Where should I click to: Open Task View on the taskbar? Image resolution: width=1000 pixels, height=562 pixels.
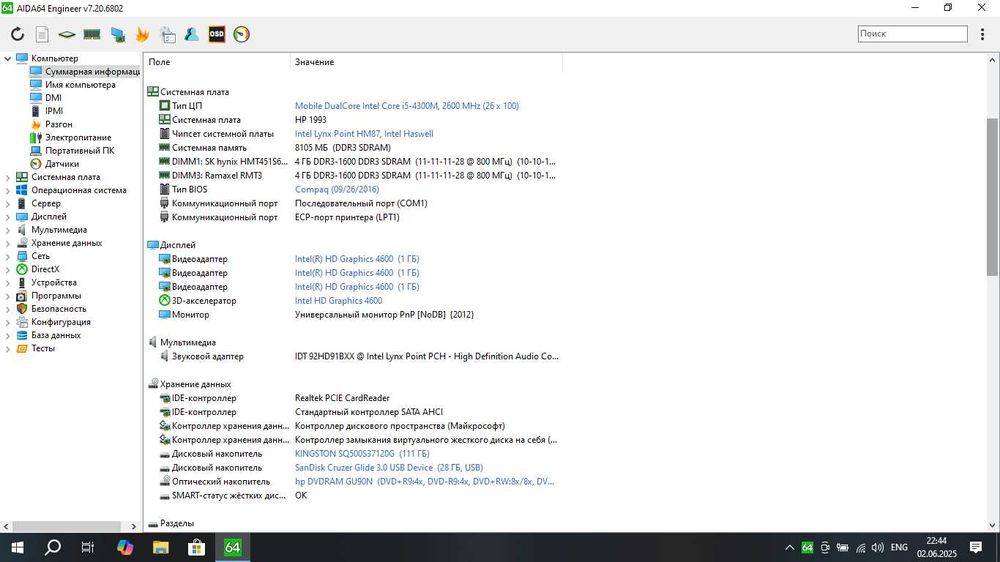click(88, 547)
